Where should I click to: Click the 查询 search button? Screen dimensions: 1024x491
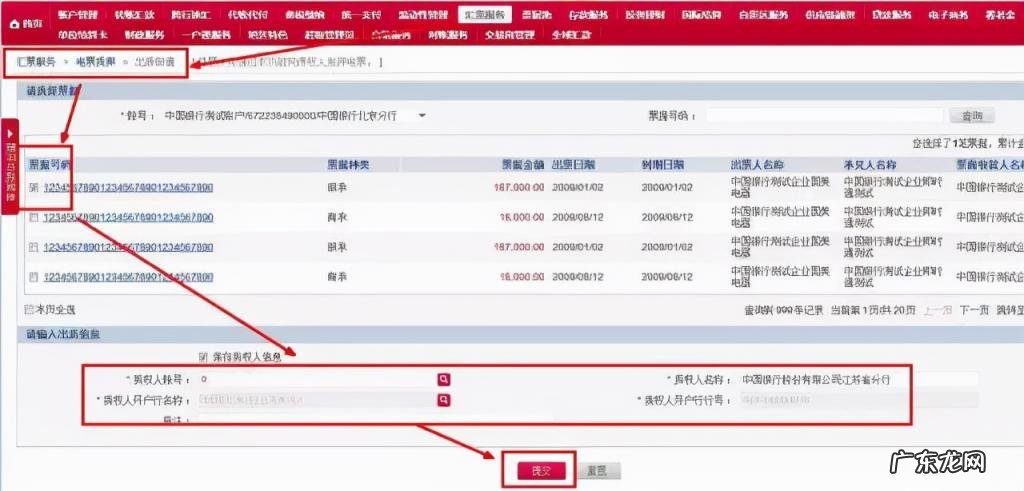click(x=972, y=116)
